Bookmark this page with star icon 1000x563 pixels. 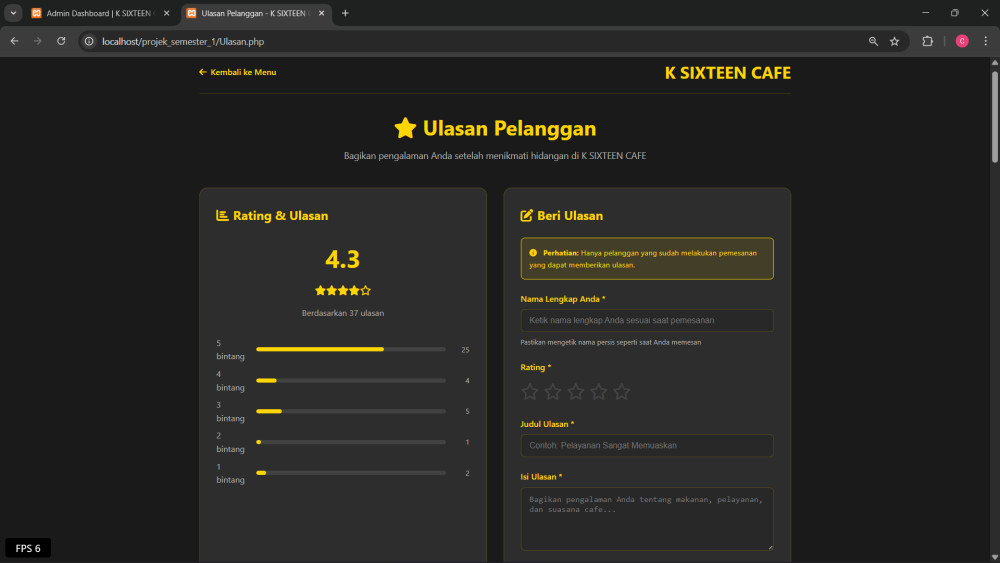(894, 41)
